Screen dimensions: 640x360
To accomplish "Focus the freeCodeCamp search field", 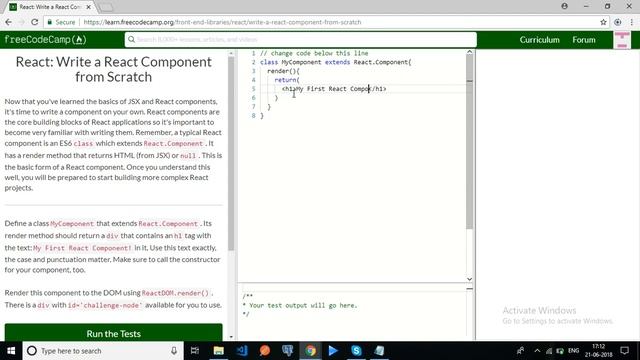I will click(x=301, y=40).
